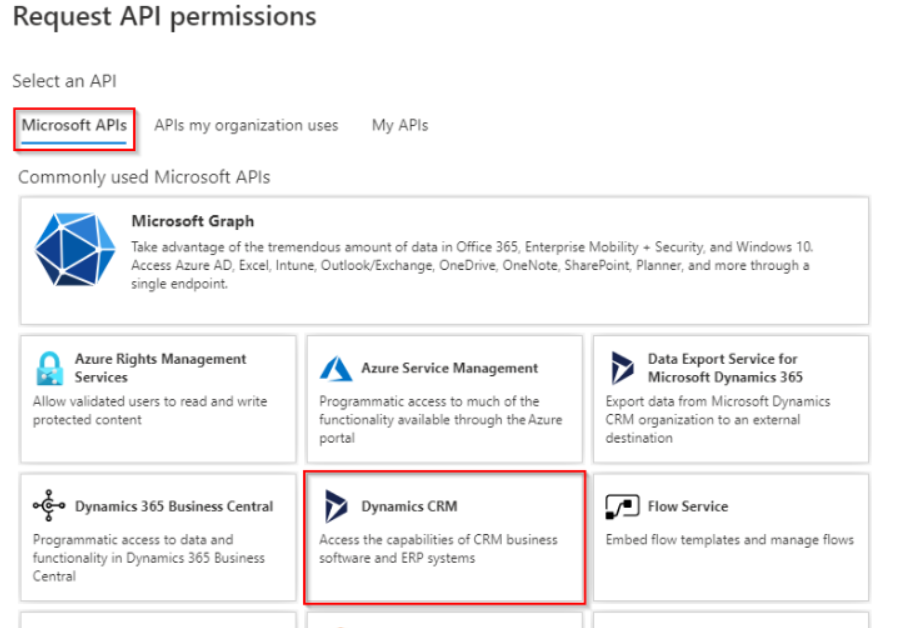Click text 'Export data from Microsoft Dynamics'
The width and height of the screenshot is (906, 628).
click(718, 401)
